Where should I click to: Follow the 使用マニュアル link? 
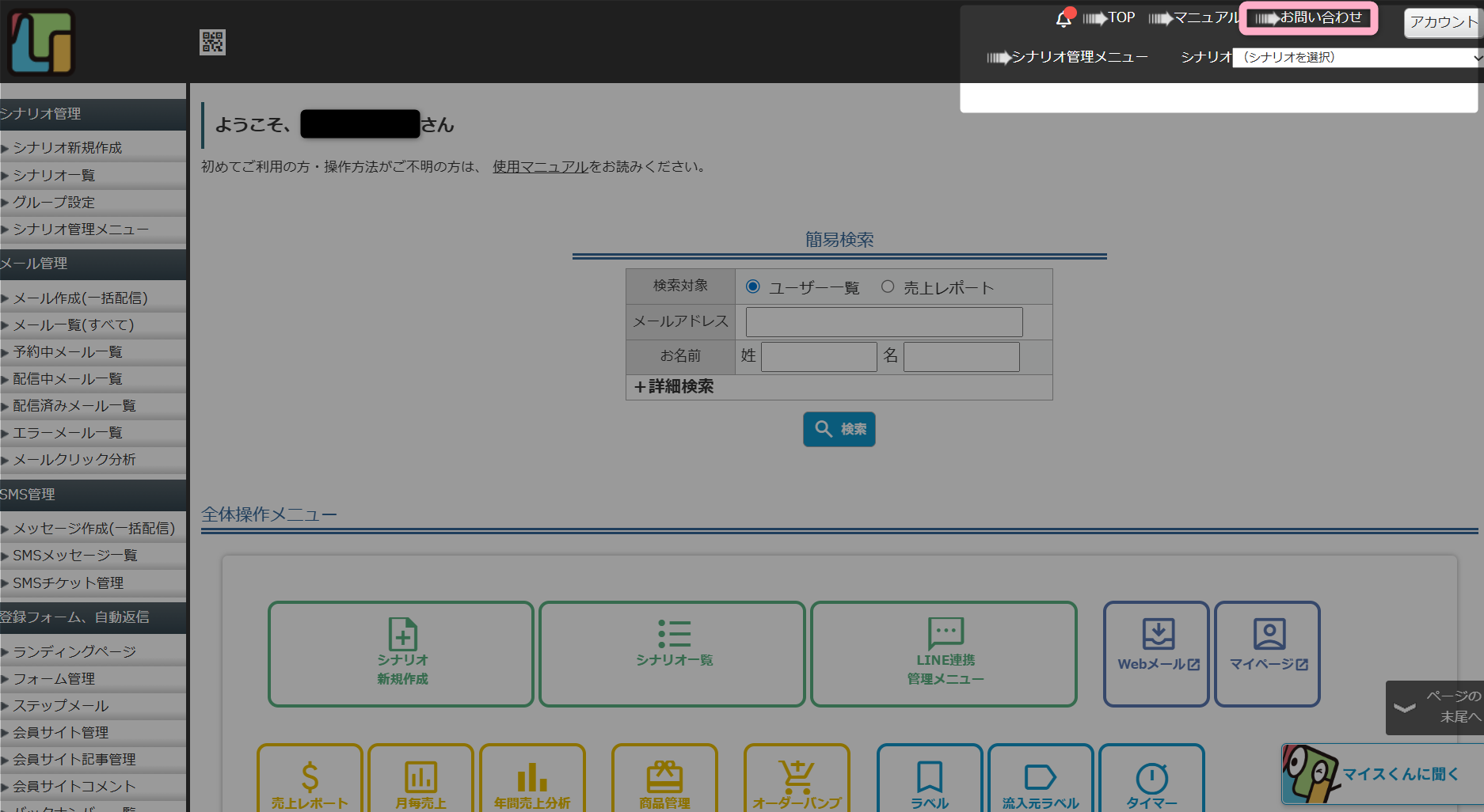540,167
